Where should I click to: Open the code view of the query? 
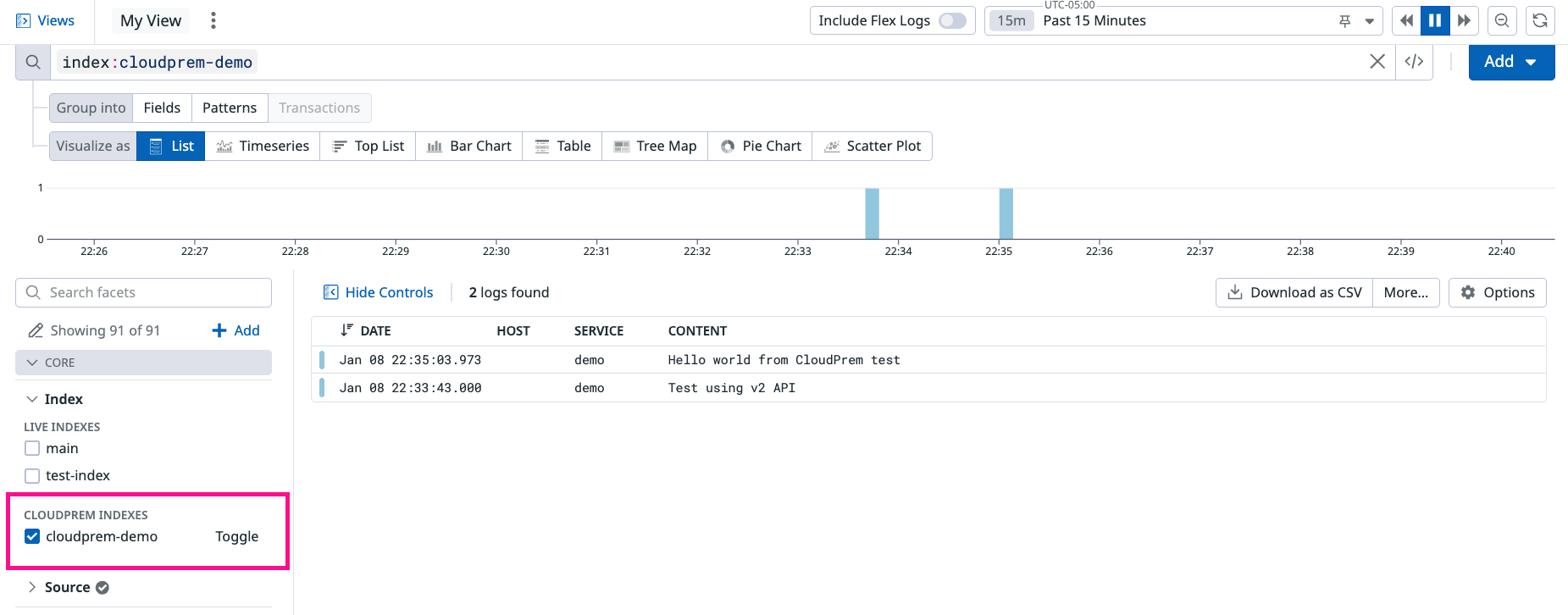point(1414,62)
